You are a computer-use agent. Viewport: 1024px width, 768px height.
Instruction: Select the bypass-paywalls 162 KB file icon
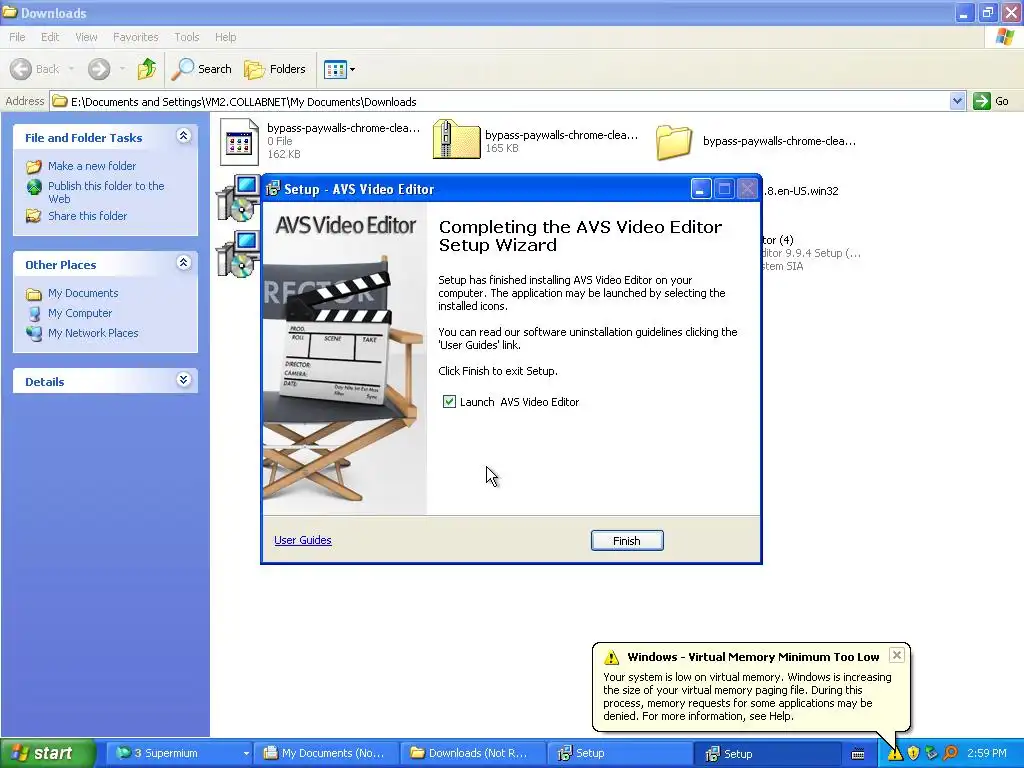click(x=239, y=141)
